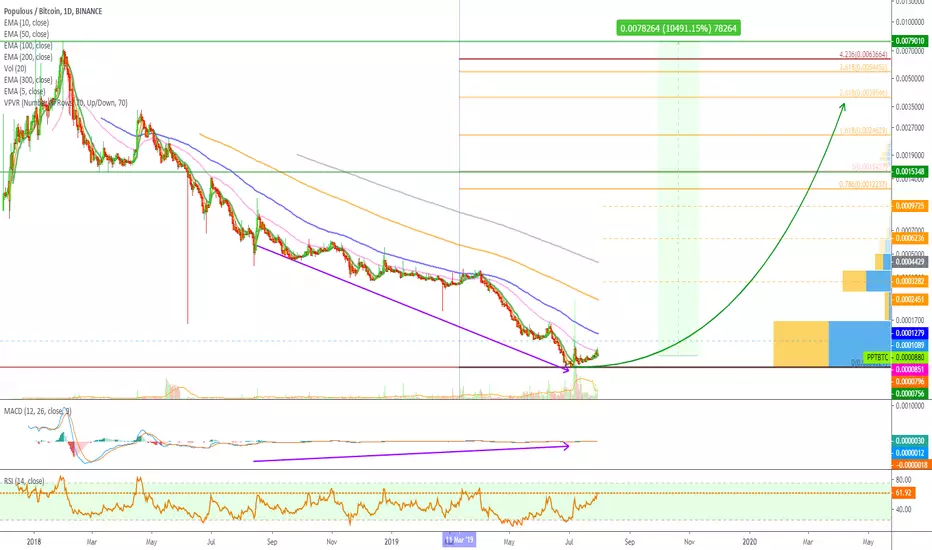
Task: Click the RSI (14, close) label
Action: [24, 480]
